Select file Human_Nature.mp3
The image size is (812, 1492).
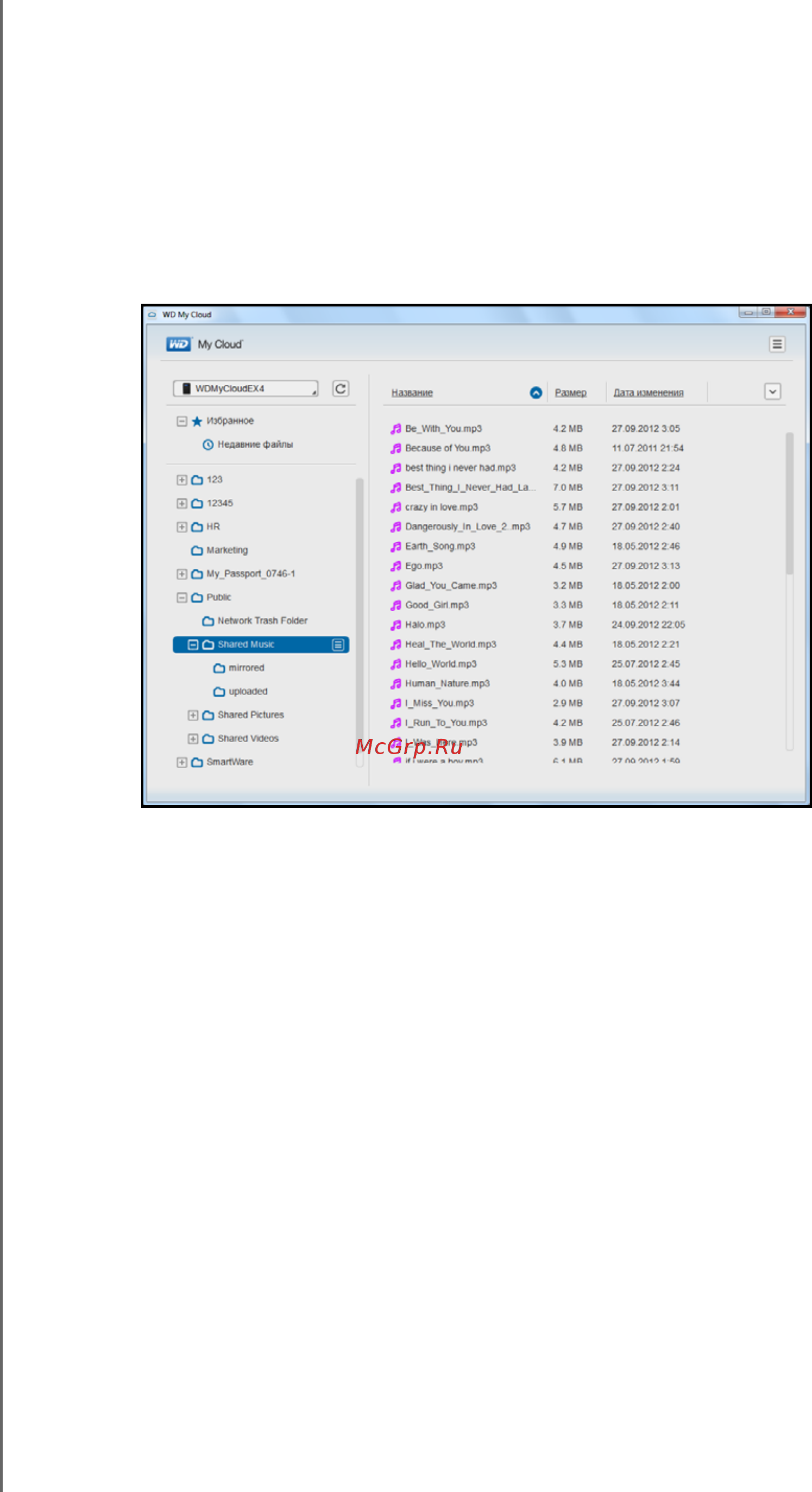pos(447,684)
